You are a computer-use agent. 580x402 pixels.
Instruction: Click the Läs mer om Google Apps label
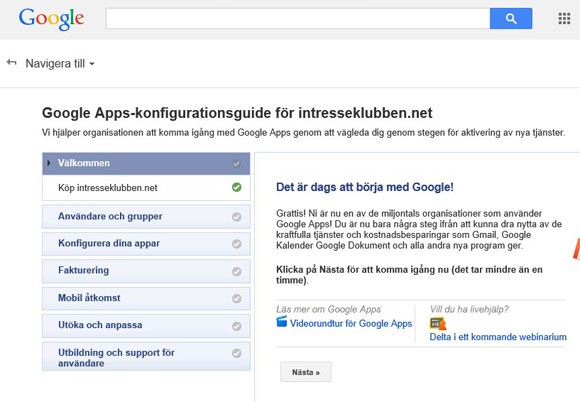click(328, 309)
